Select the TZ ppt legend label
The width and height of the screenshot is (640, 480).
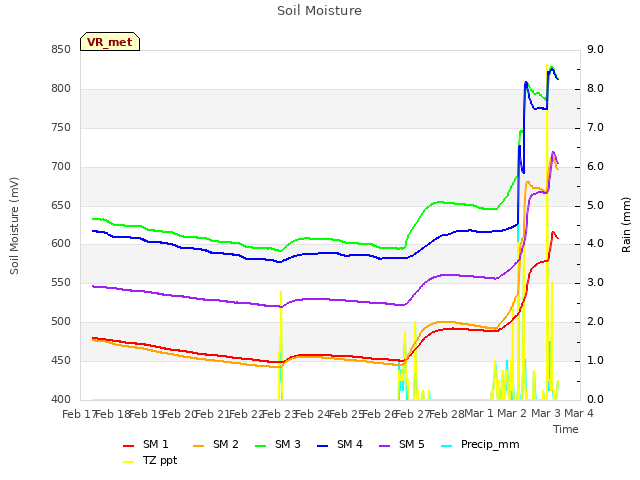click(160, 461)
